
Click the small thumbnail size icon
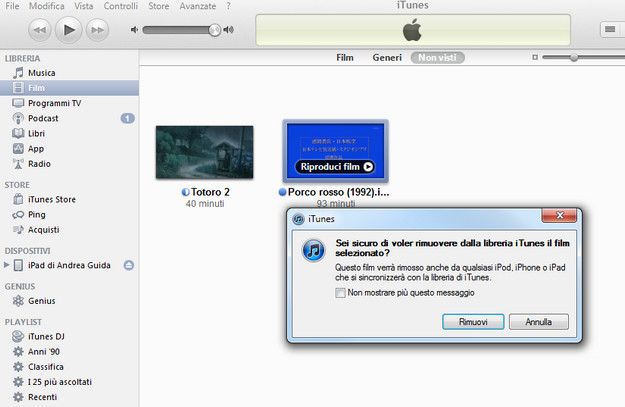coord(535,57)
